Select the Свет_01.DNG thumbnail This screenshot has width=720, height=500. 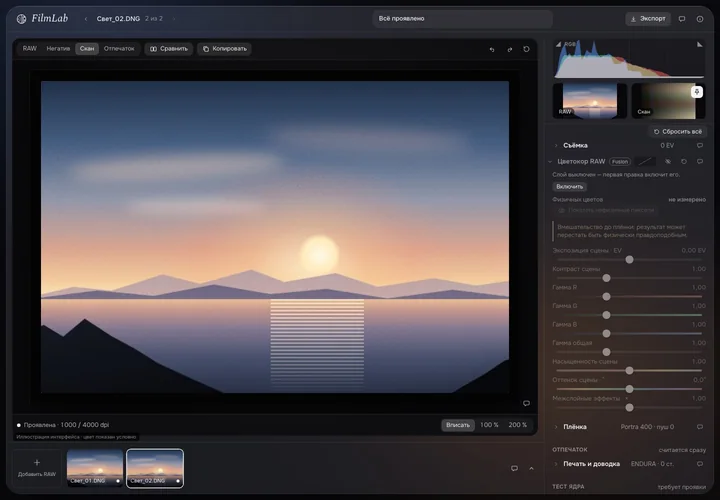pos(95,468)
